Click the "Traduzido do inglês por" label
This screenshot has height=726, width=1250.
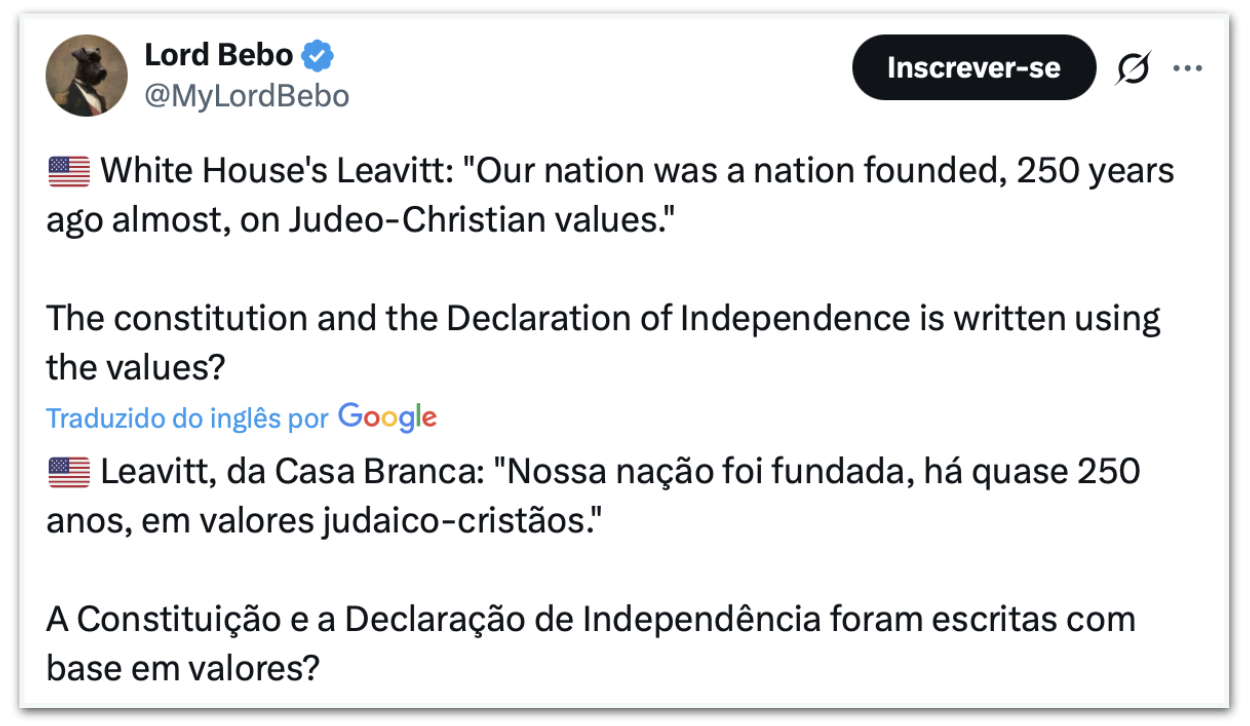click(x=187, y=418)
